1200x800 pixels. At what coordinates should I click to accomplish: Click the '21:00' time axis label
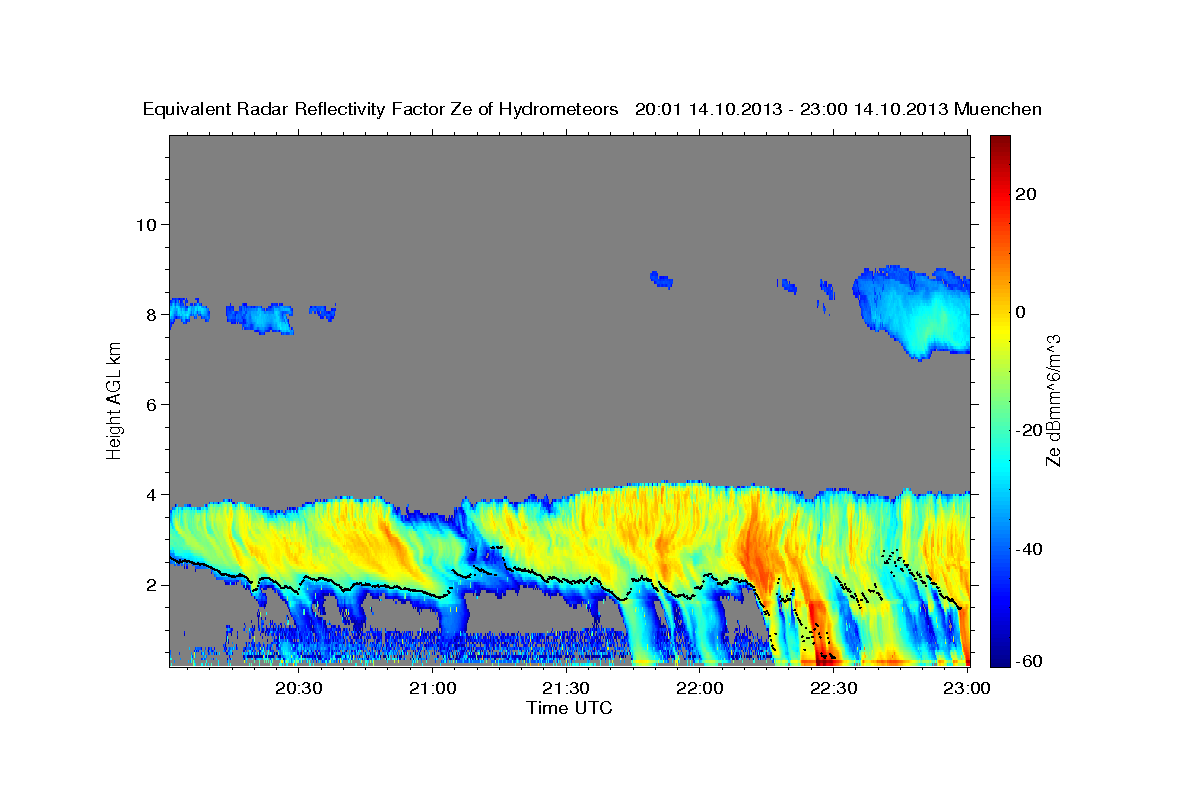click(x=432, y=688)
